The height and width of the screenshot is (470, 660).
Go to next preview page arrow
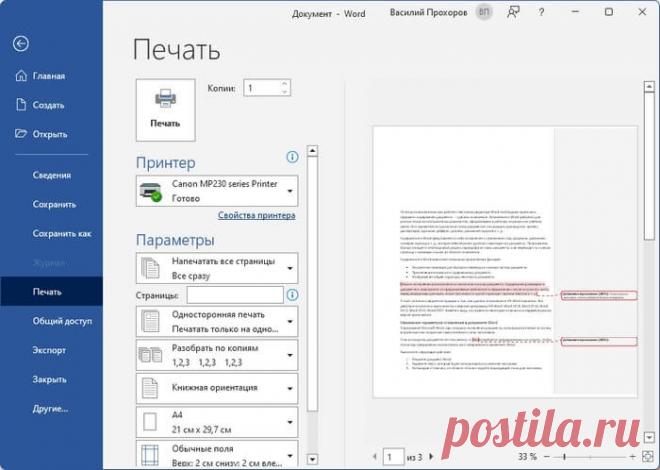coord(433,455)
